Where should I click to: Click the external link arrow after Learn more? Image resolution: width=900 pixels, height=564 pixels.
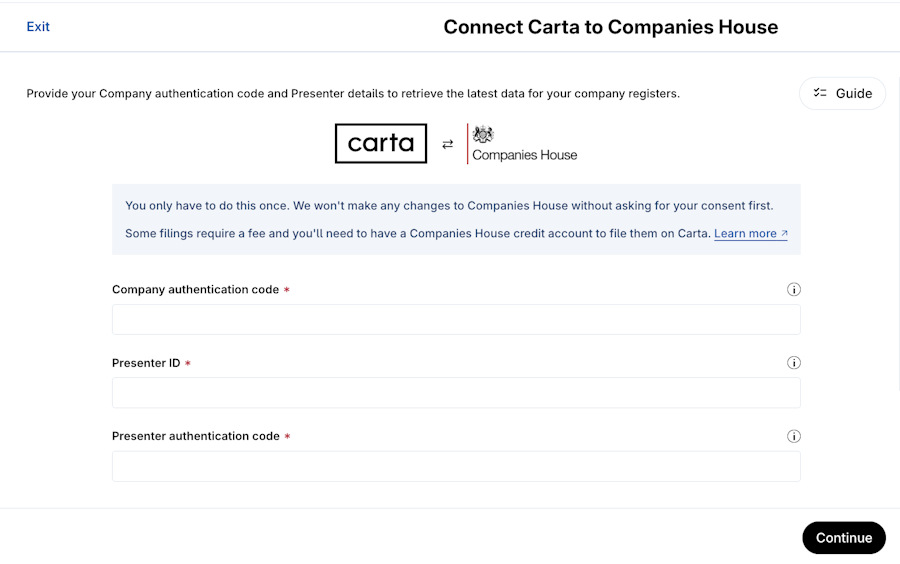pyautogui.click(x=784, y=234)
